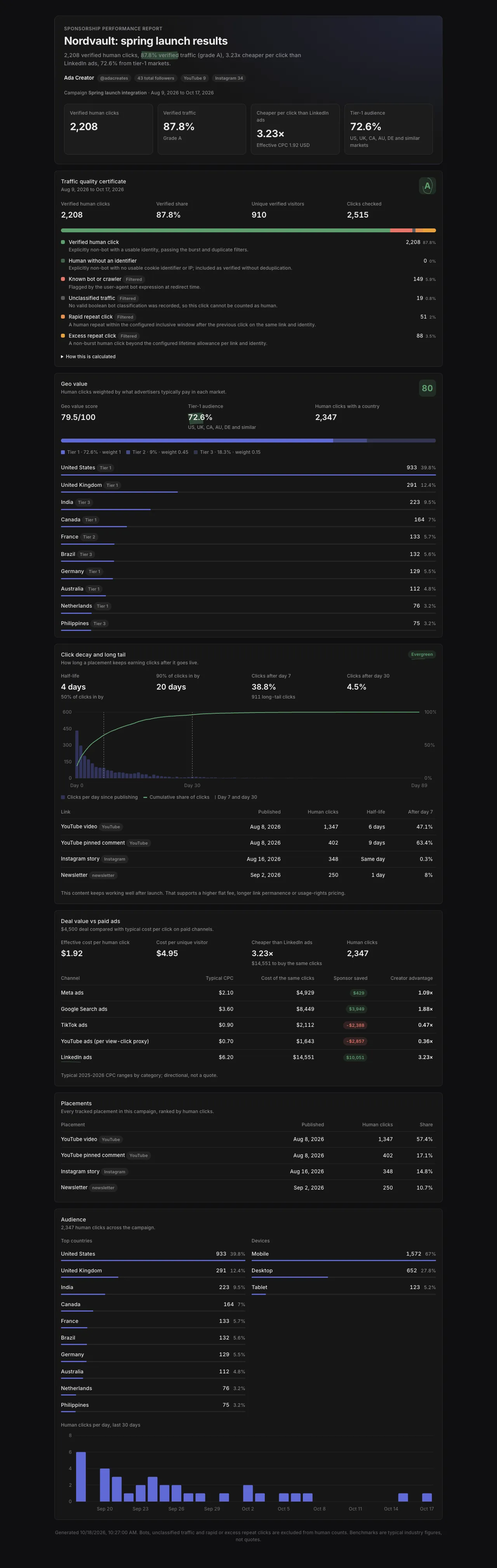This screenshot has height=1568, width=497.
Task: Click the grade A badge in Traffic quality certificate
Action: [427, 186]
